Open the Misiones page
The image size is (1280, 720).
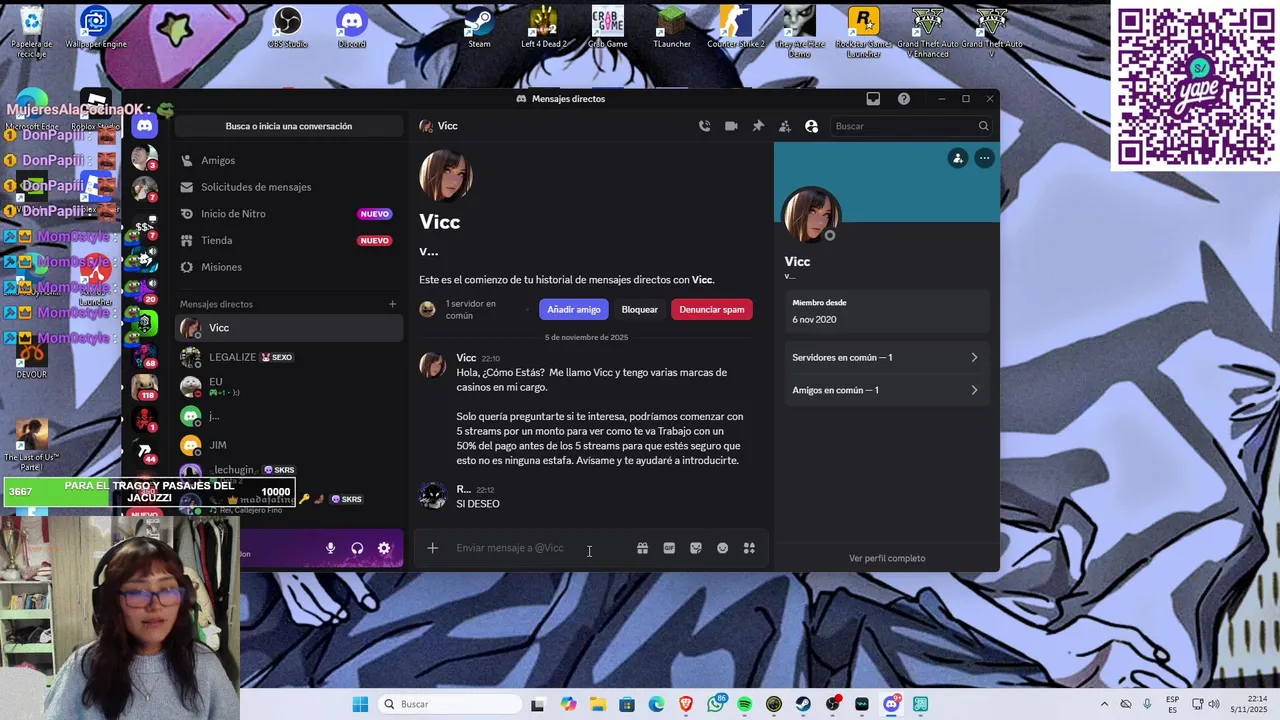(x=289, y=267)
